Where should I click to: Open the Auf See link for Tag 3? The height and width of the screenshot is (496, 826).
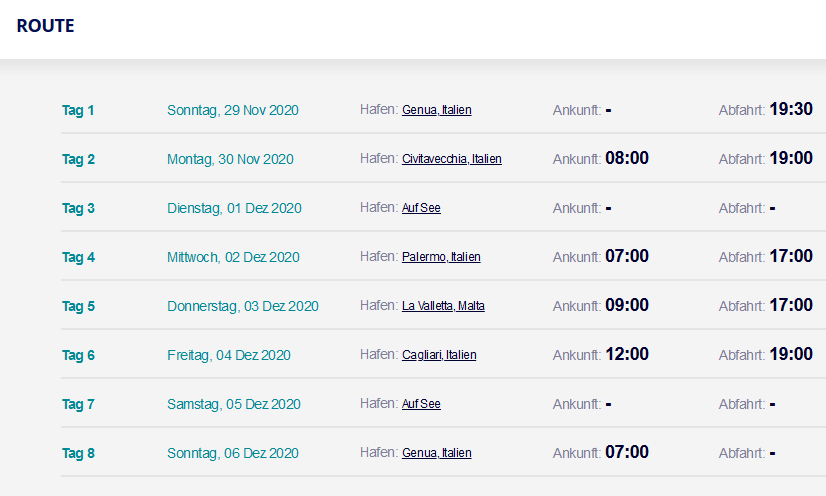[421, 208]
